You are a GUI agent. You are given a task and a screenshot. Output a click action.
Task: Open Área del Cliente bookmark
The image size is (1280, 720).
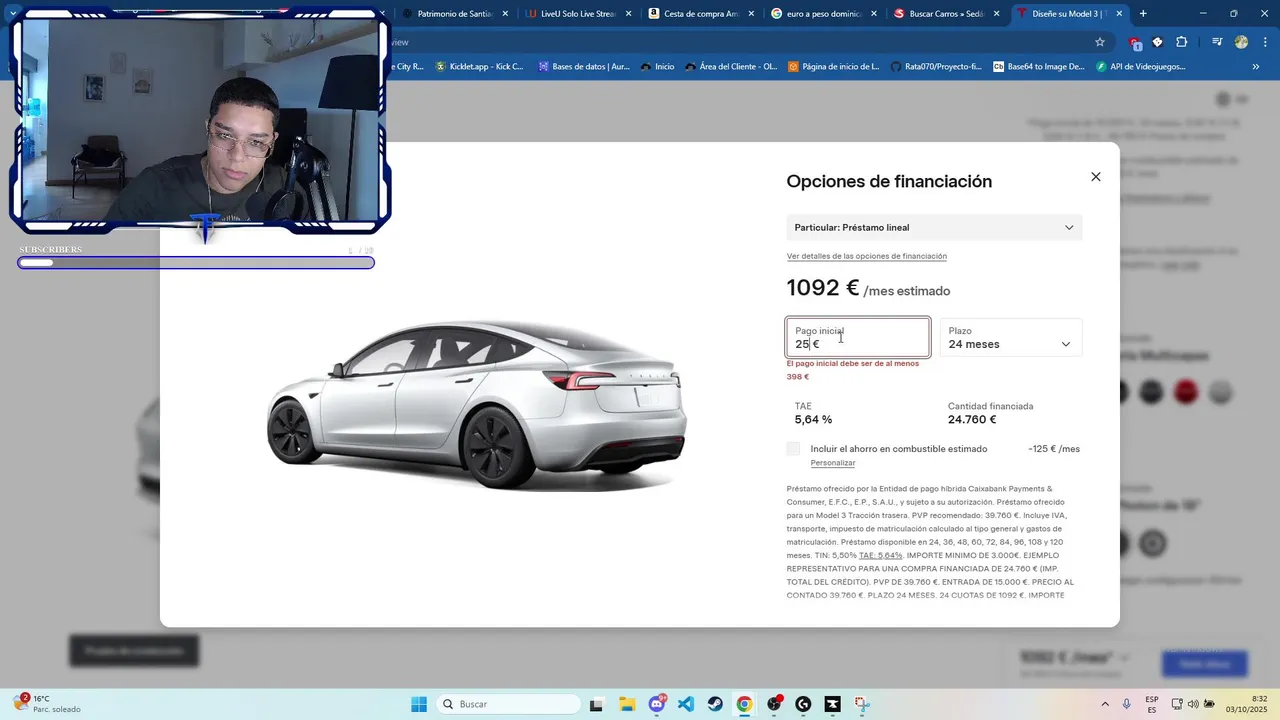tap(731, 67)
